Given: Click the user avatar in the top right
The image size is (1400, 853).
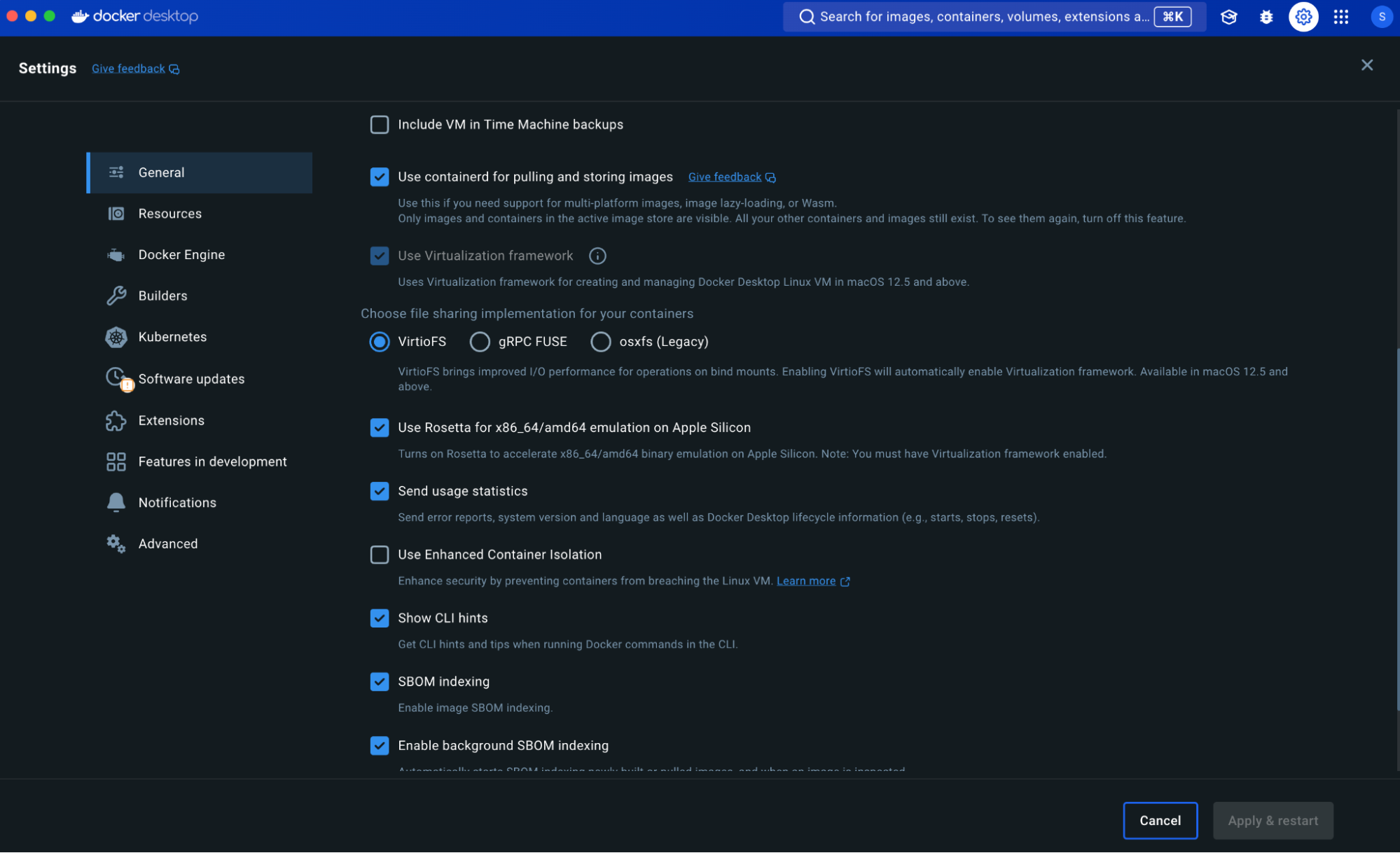Looking at the screenshot, I should (1381, 17).
